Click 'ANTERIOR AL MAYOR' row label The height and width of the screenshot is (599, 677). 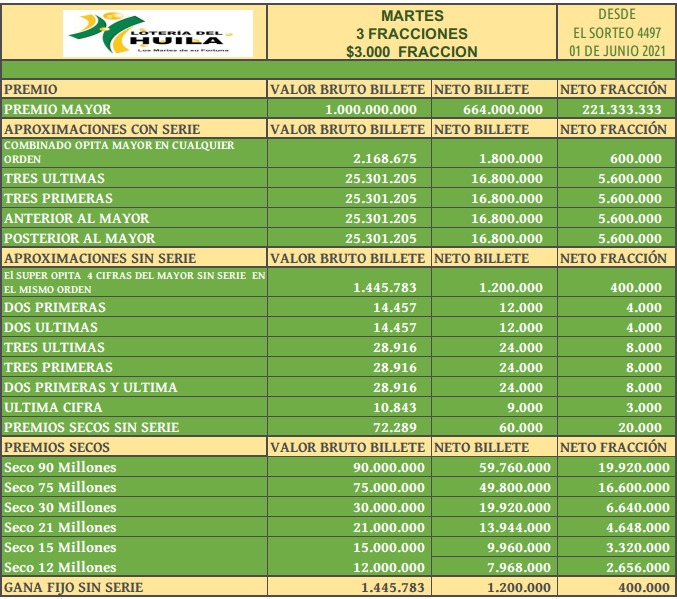[x=76, y=218]
